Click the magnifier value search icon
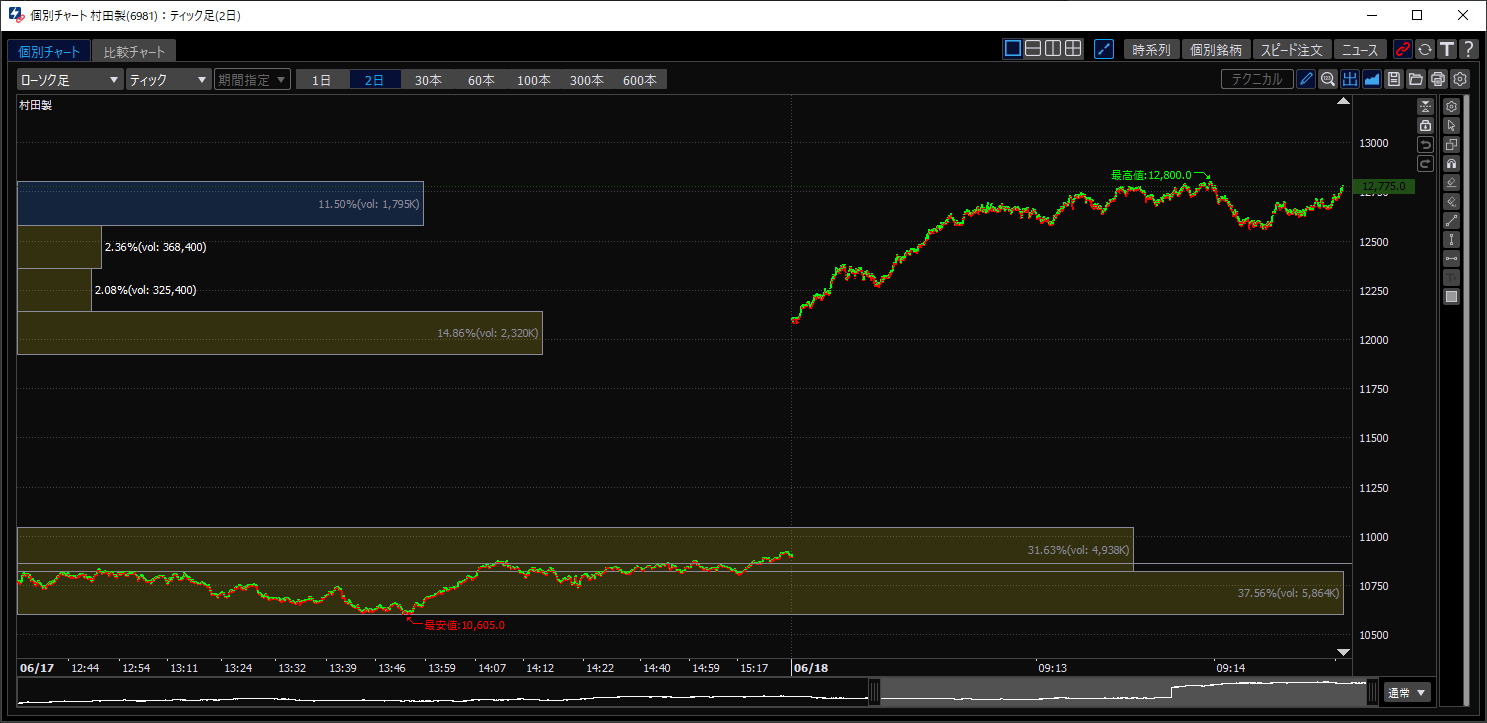Image resolution: width=1487 pixels, height=723 pixels. tap(1328, 80)
